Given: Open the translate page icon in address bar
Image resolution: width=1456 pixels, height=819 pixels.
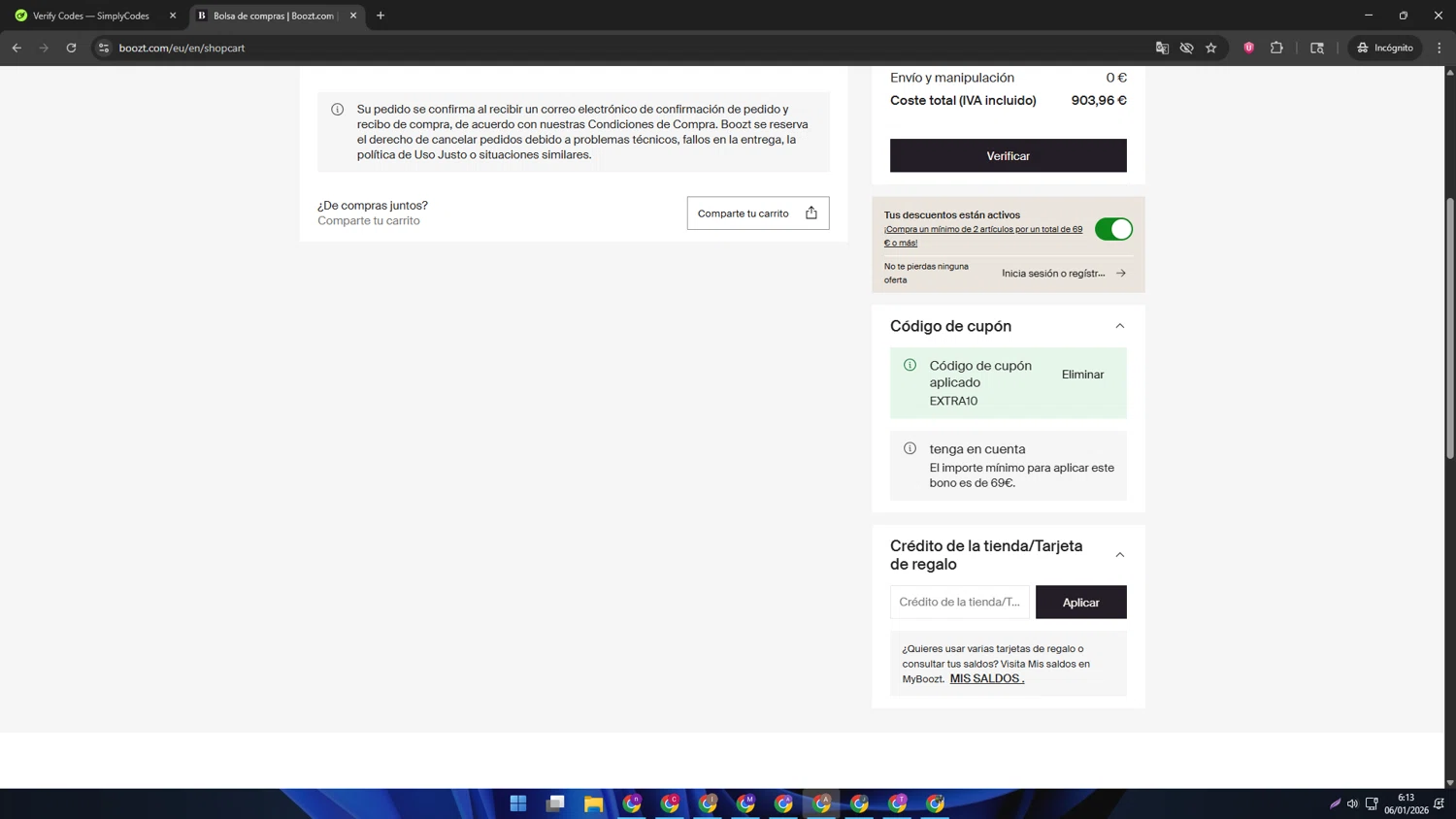Looking at the screenshot, I should tap(1162, 48).
